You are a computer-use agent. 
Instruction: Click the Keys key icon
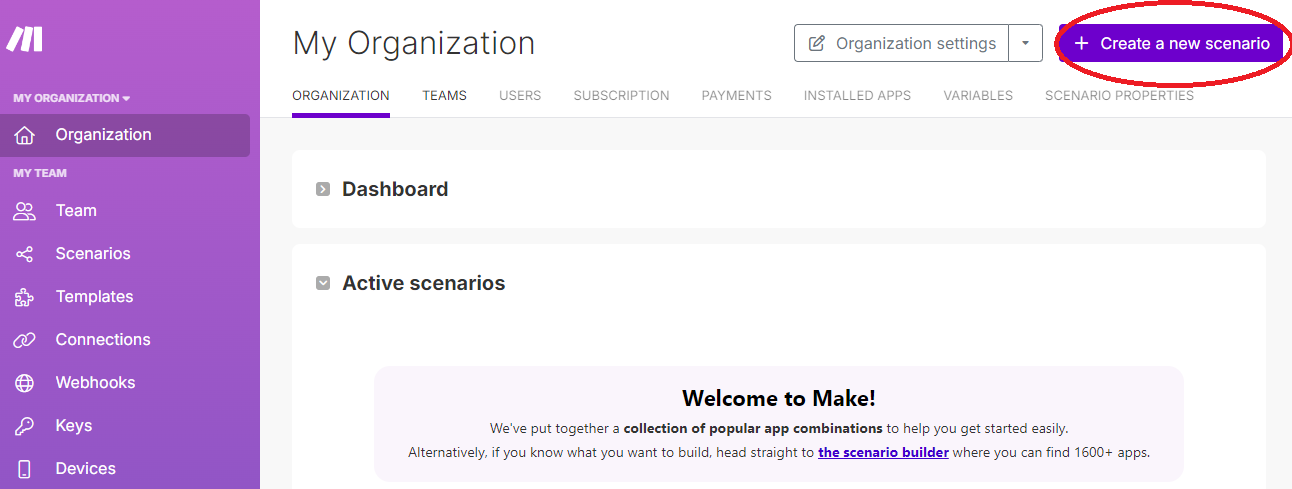click(x=25, y=426)
